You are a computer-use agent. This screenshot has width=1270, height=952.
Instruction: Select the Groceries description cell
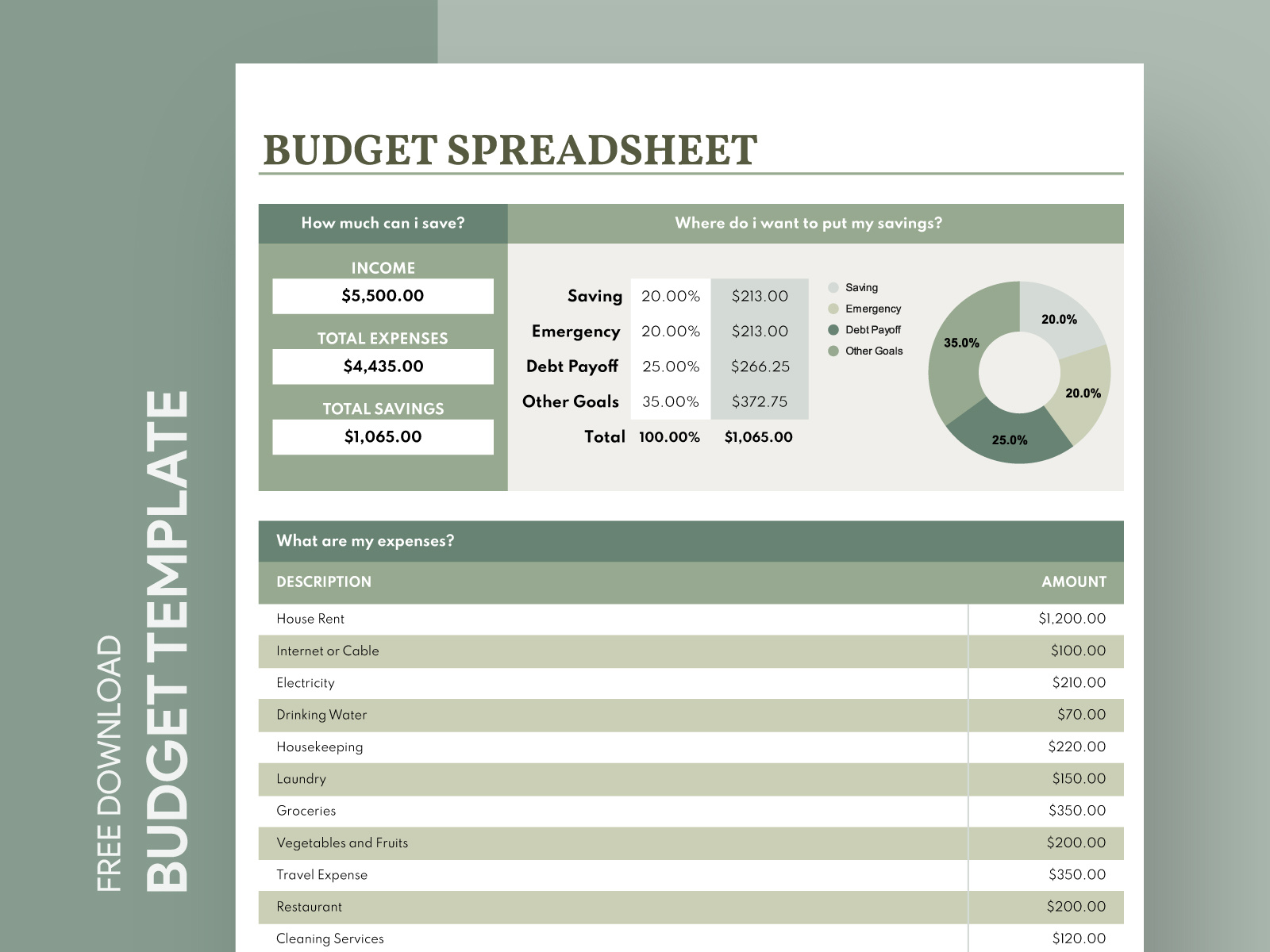[x=613, y=811]
